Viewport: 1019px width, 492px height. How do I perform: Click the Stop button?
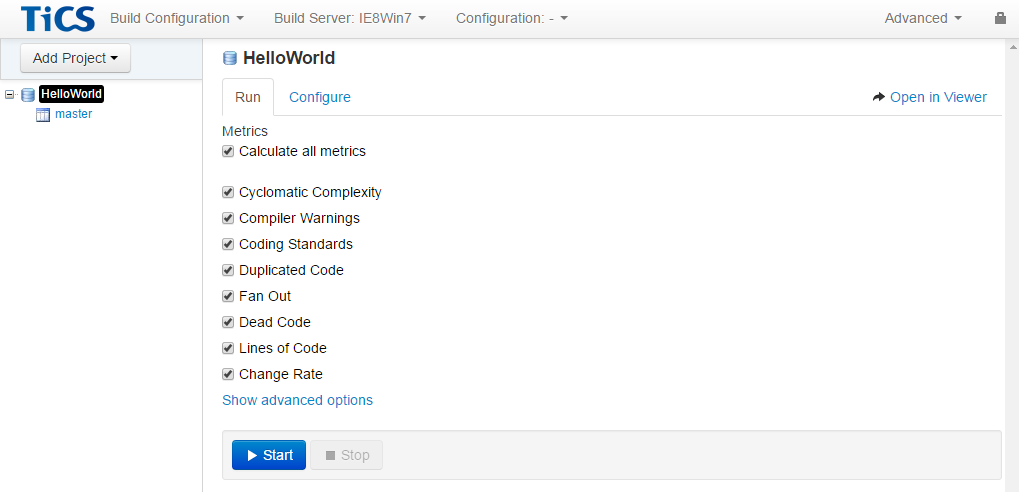coord(346,455)
